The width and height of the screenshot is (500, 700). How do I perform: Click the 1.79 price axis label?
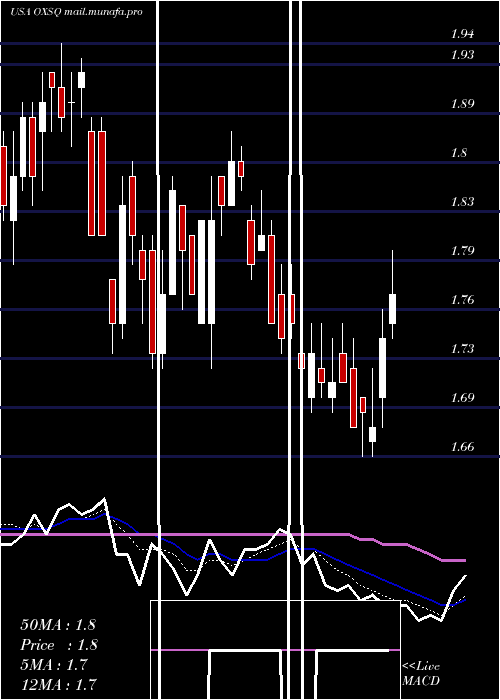coord(462,250)
